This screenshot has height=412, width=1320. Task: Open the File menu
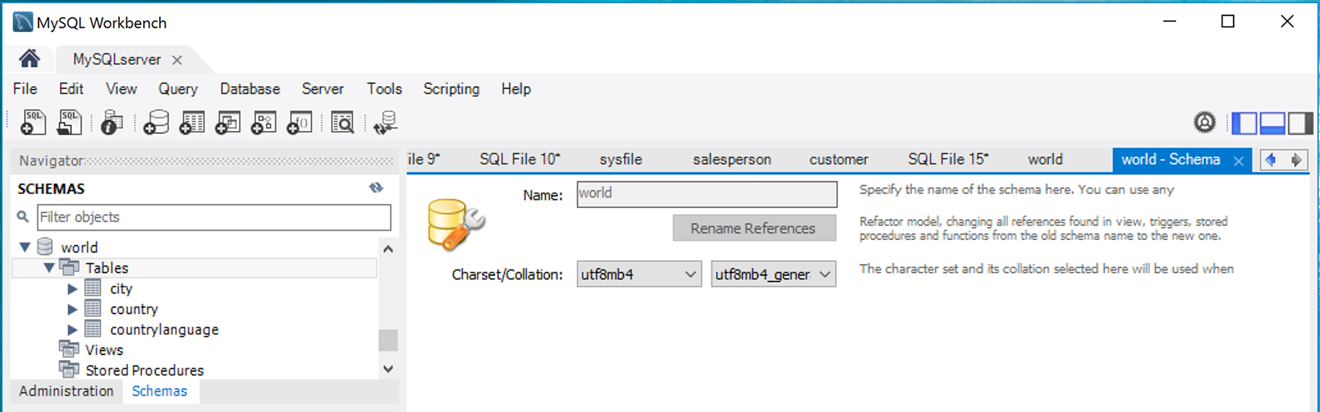tap(25, 89)
